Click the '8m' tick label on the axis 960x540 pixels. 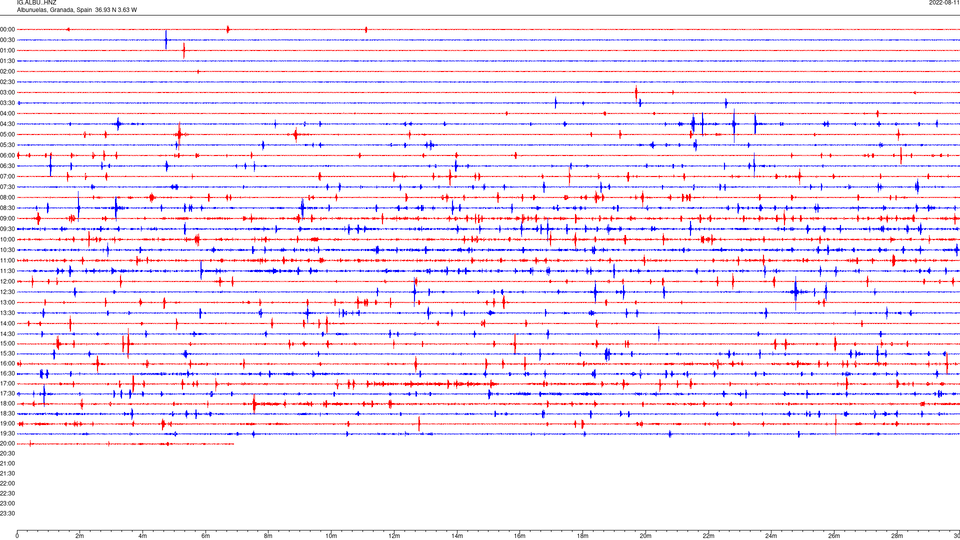268,536
